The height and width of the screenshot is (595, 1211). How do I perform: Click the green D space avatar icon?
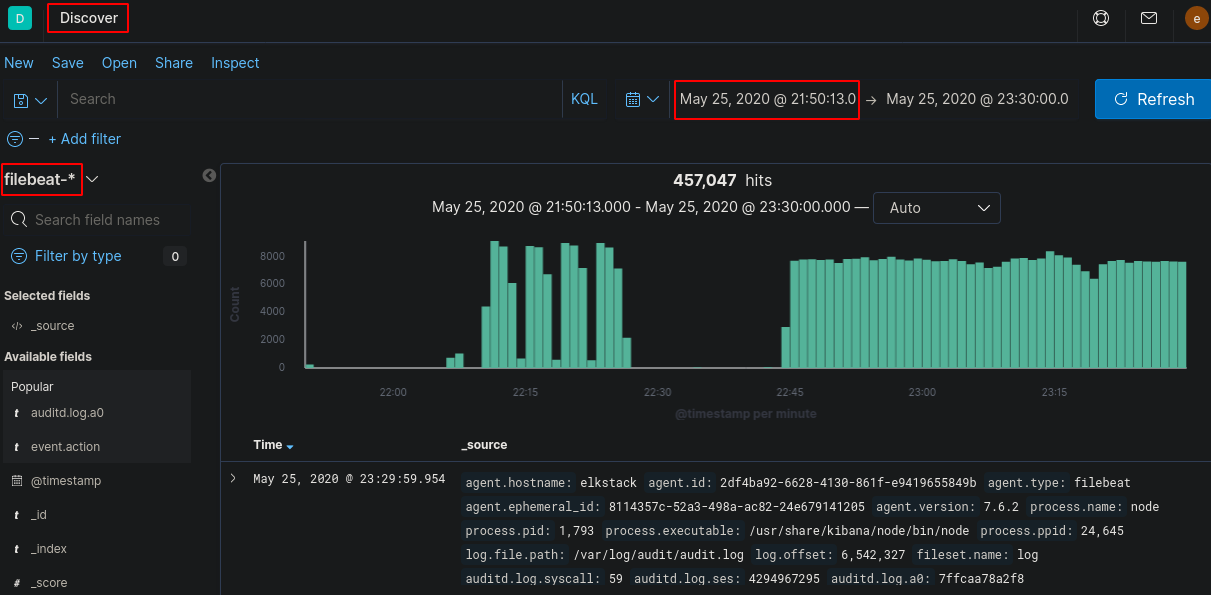(20, 18)
